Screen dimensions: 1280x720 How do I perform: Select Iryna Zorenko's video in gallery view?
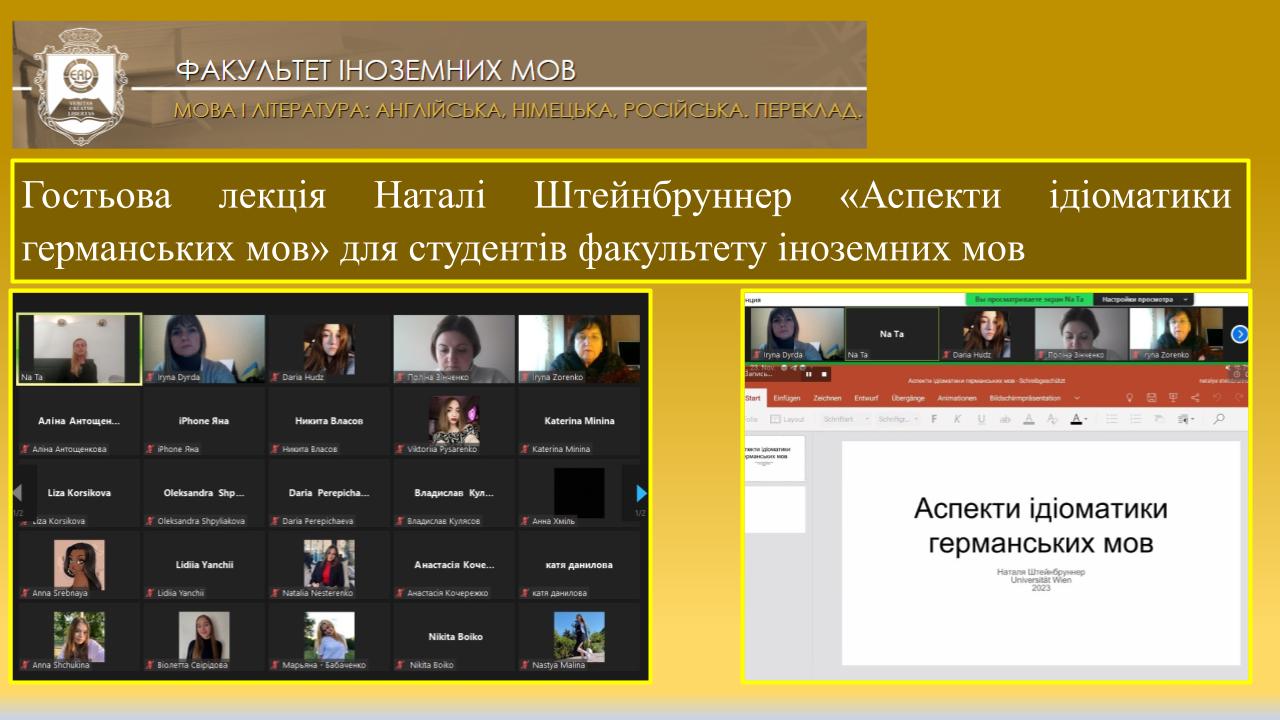click(579, 348)
